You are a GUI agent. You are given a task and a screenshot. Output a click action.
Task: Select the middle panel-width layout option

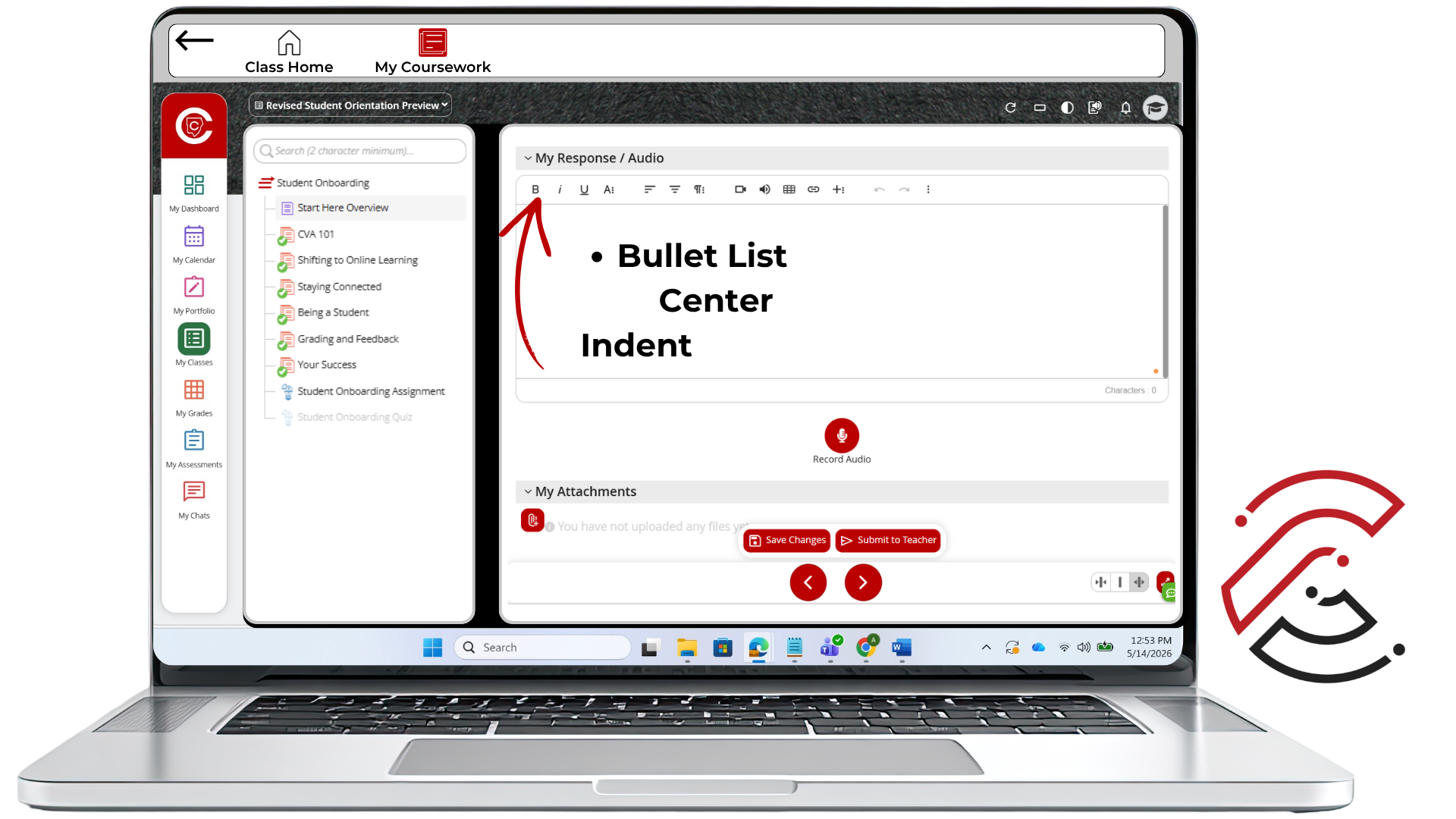pyautogui.click(x=1120, y=582)
